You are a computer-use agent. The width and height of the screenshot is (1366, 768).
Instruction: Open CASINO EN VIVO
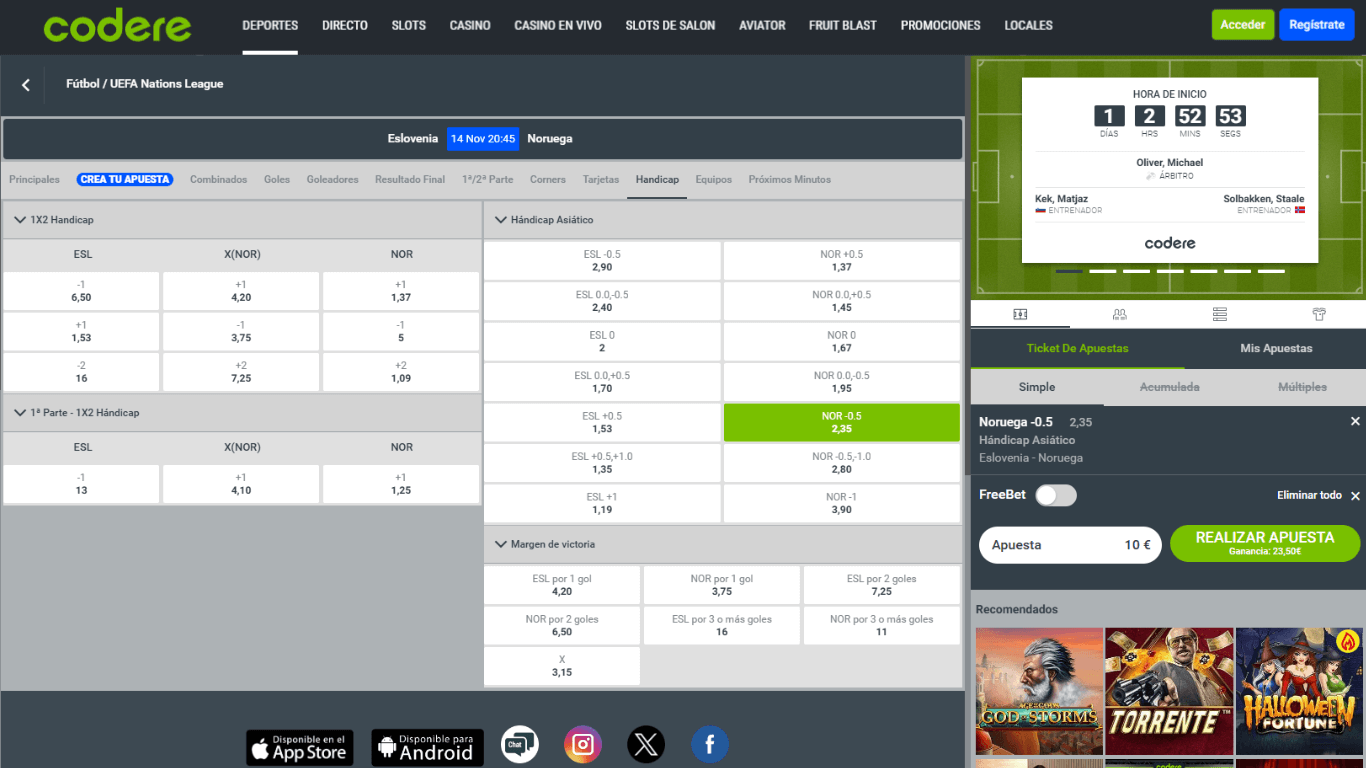tap(558, 26)
